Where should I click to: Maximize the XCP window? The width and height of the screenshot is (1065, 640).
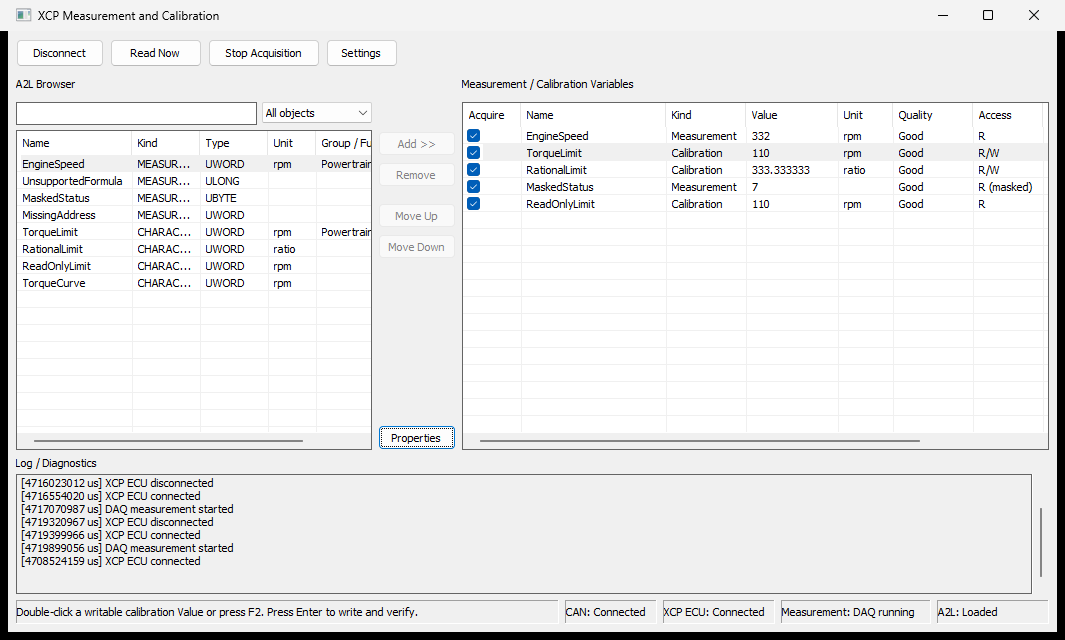tap(988, 15)
